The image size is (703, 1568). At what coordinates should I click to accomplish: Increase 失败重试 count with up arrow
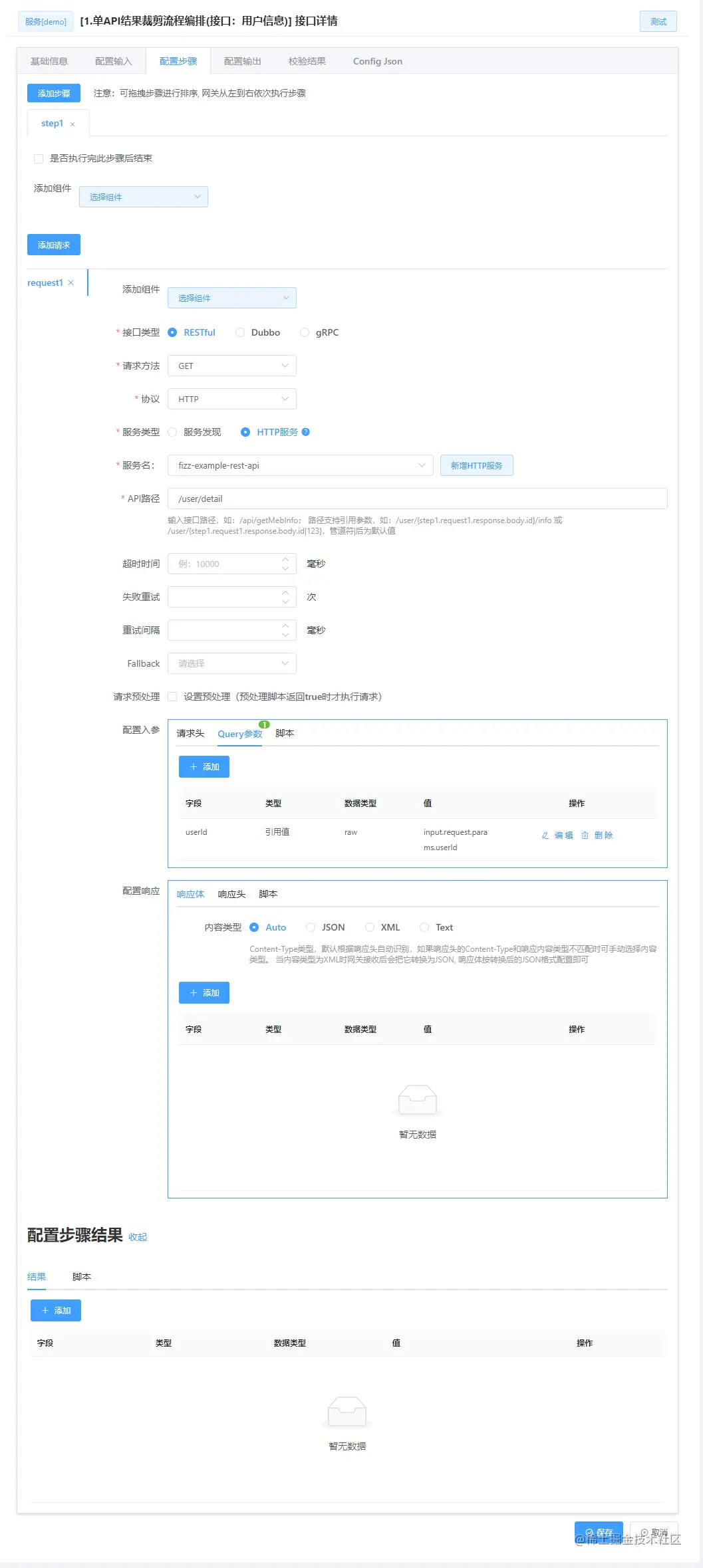[x=285, y=592]
